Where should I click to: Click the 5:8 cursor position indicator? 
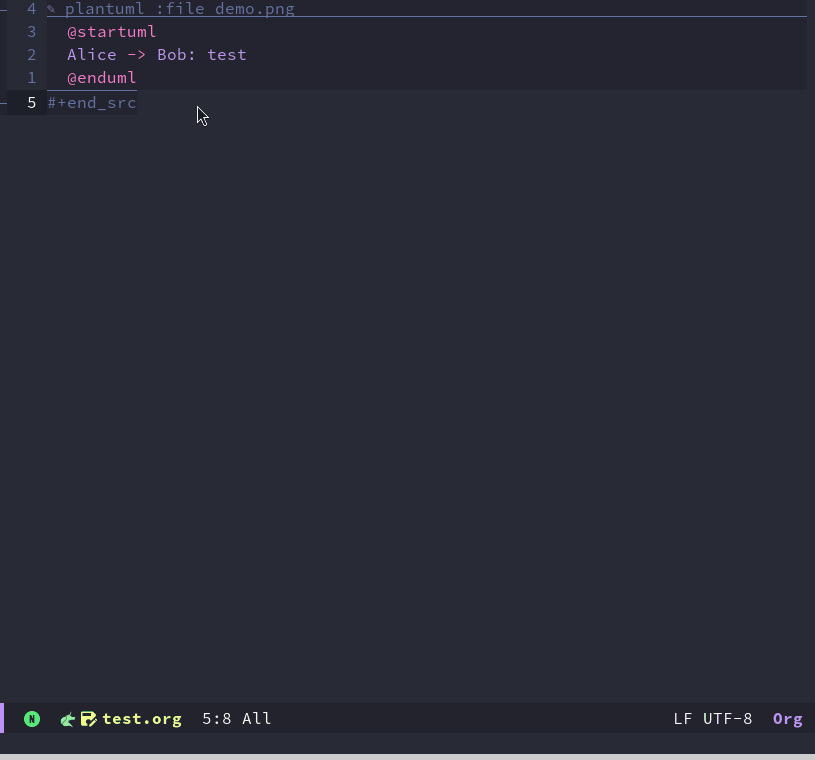click(x=217, y=719)
